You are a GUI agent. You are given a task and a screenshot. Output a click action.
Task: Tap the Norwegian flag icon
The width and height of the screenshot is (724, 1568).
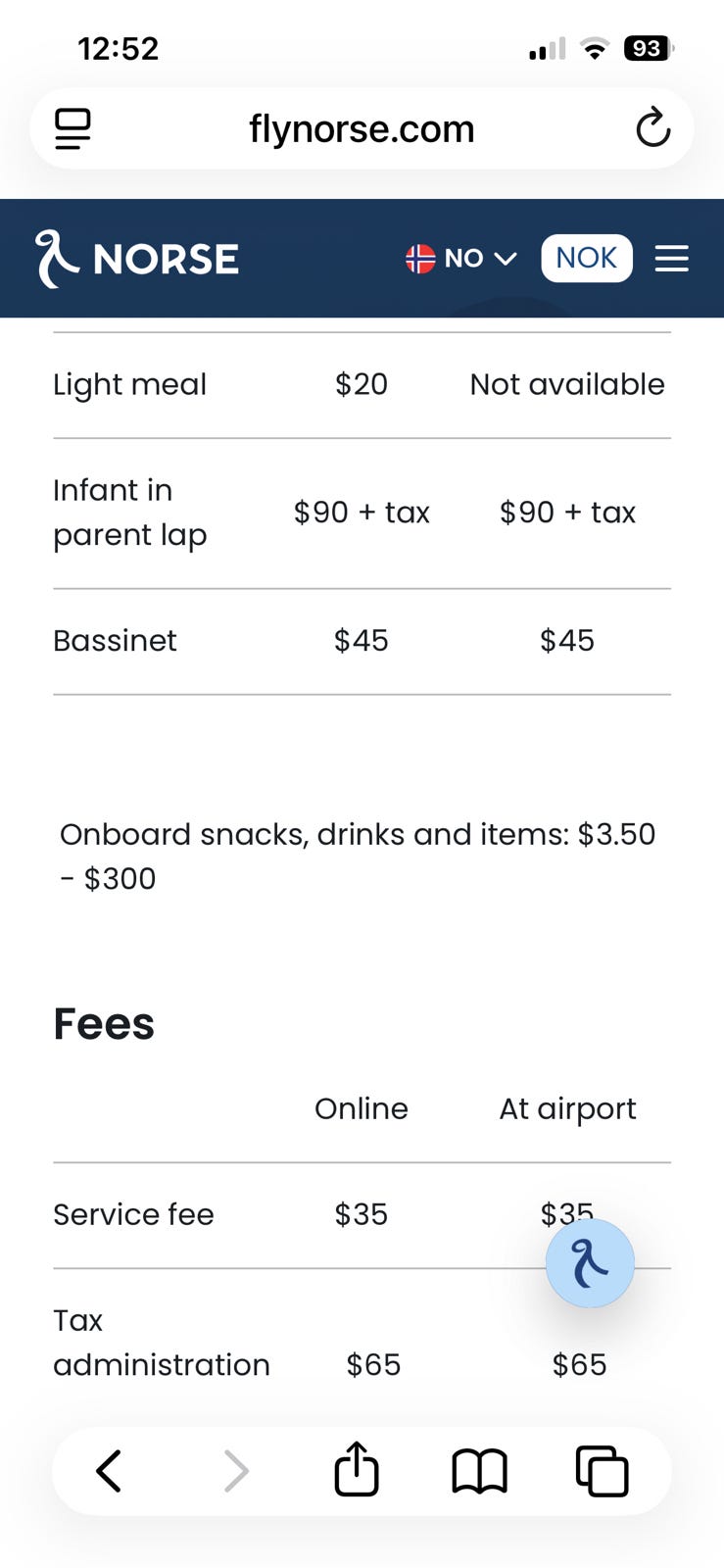pyautogui.click(x=420, y=259)
